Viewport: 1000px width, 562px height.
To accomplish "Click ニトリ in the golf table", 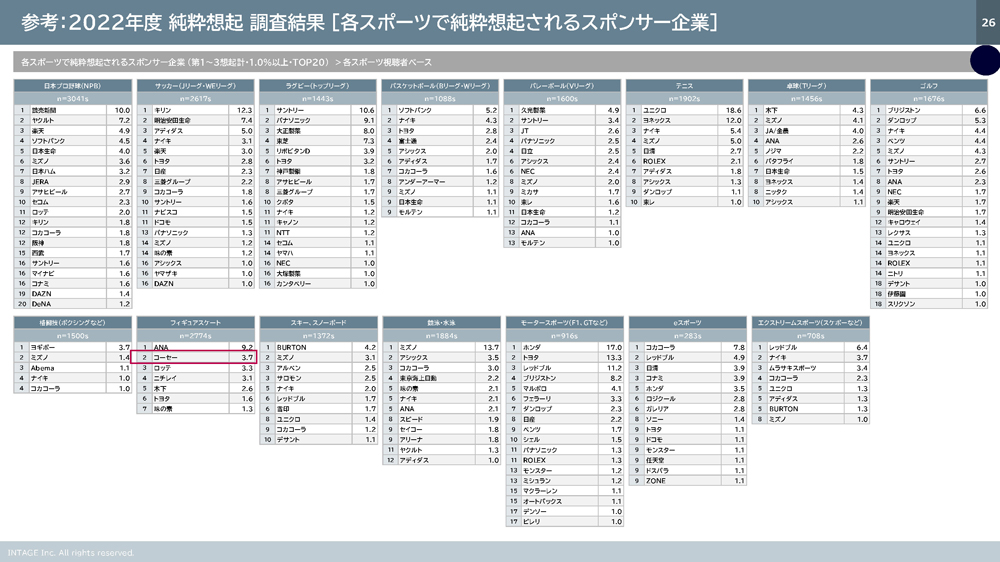I will coord(895,274).
